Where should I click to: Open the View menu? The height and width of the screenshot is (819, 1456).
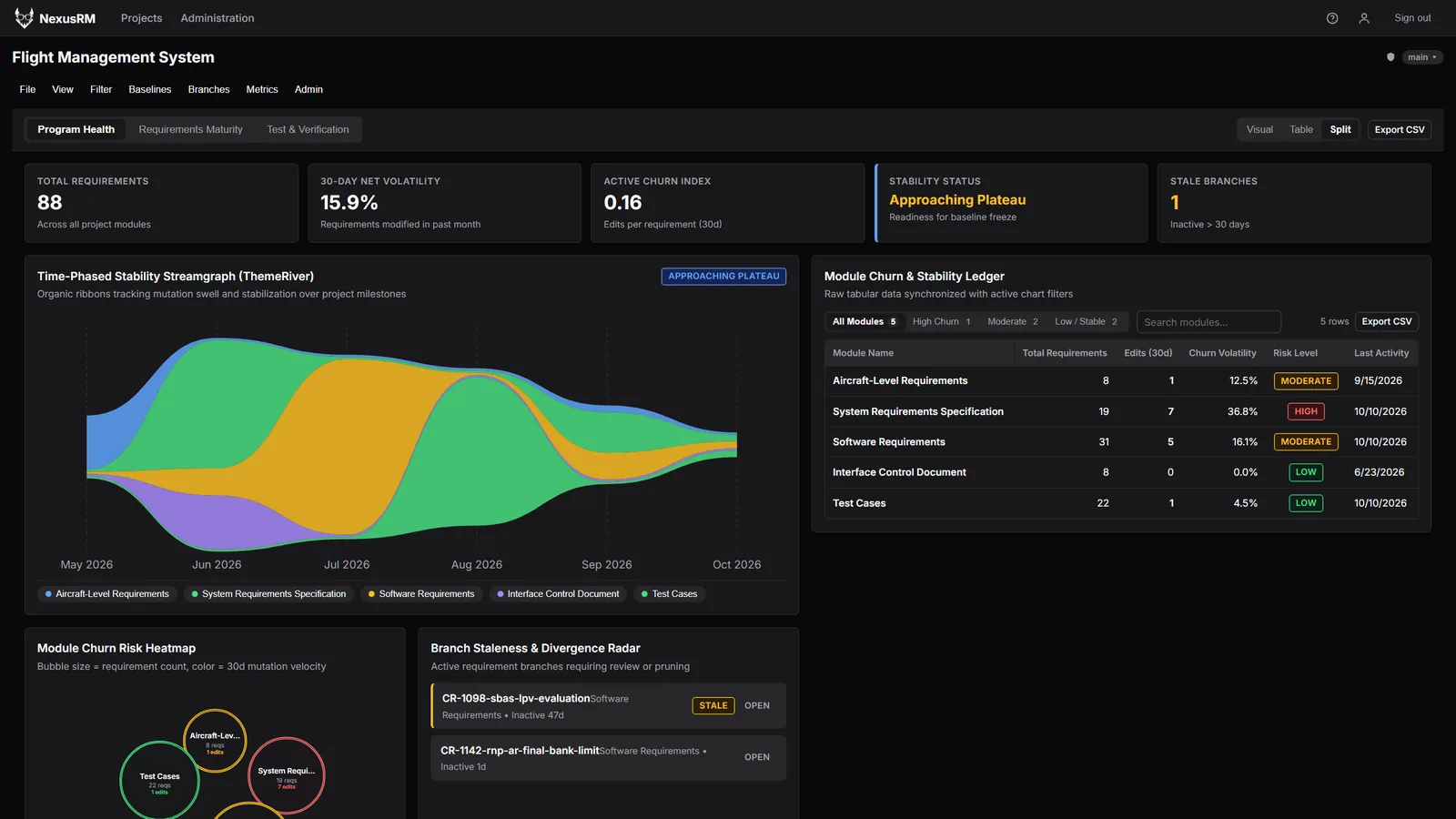coord(63,89)
